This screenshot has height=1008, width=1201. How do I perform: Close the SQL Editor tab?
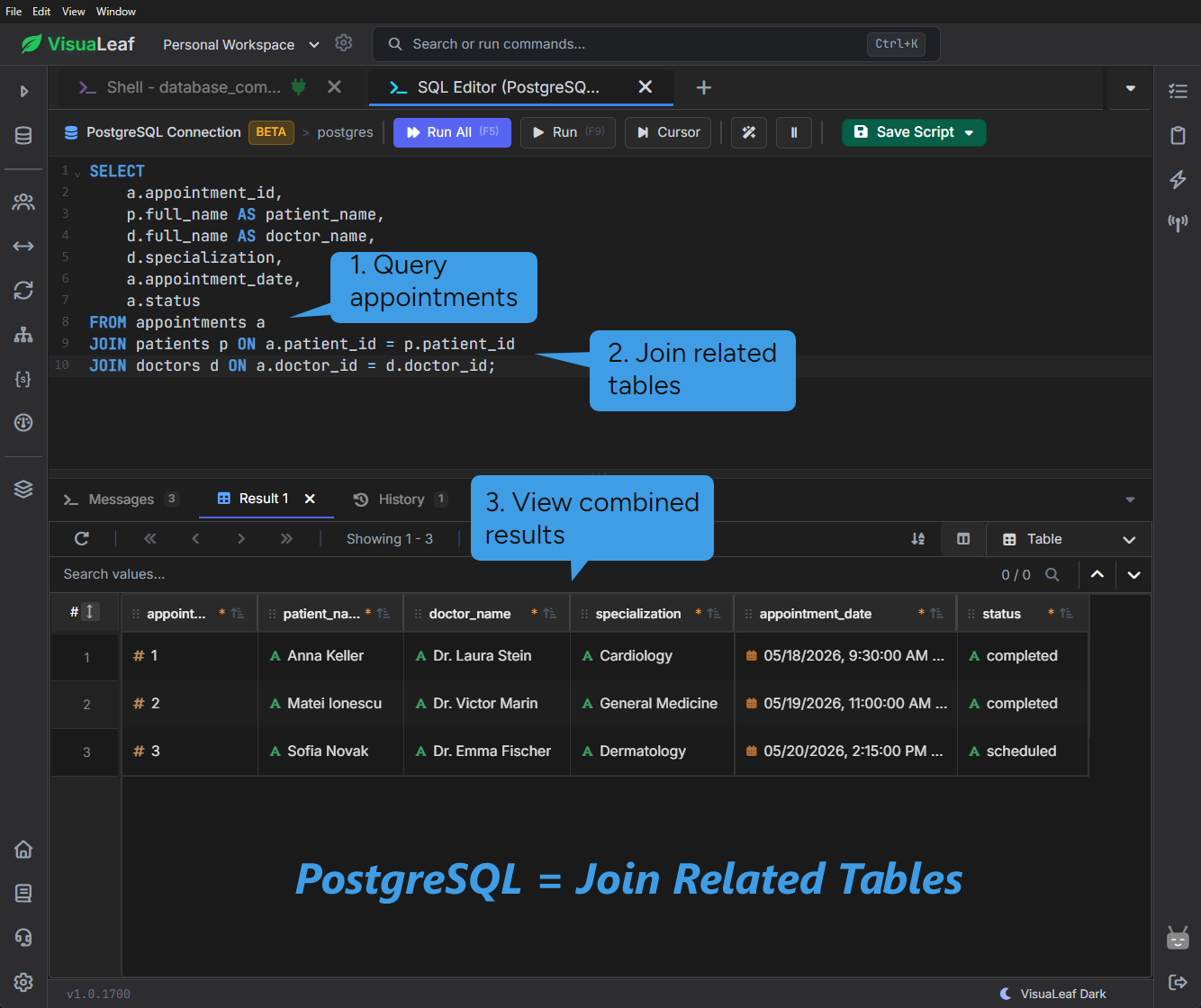(x=645, y=87)
